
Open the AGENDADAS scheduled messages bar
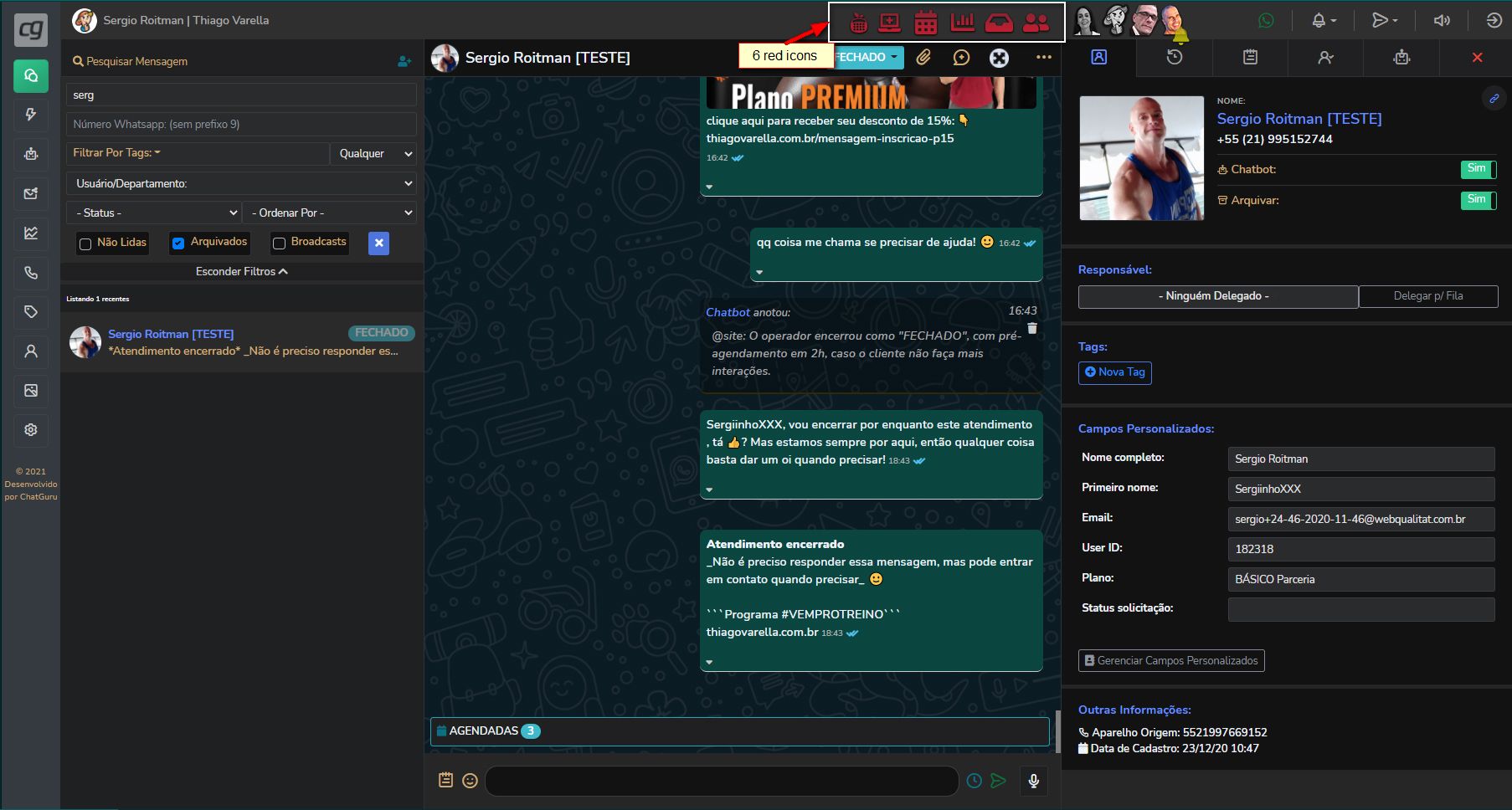click(x=740, y=731)
